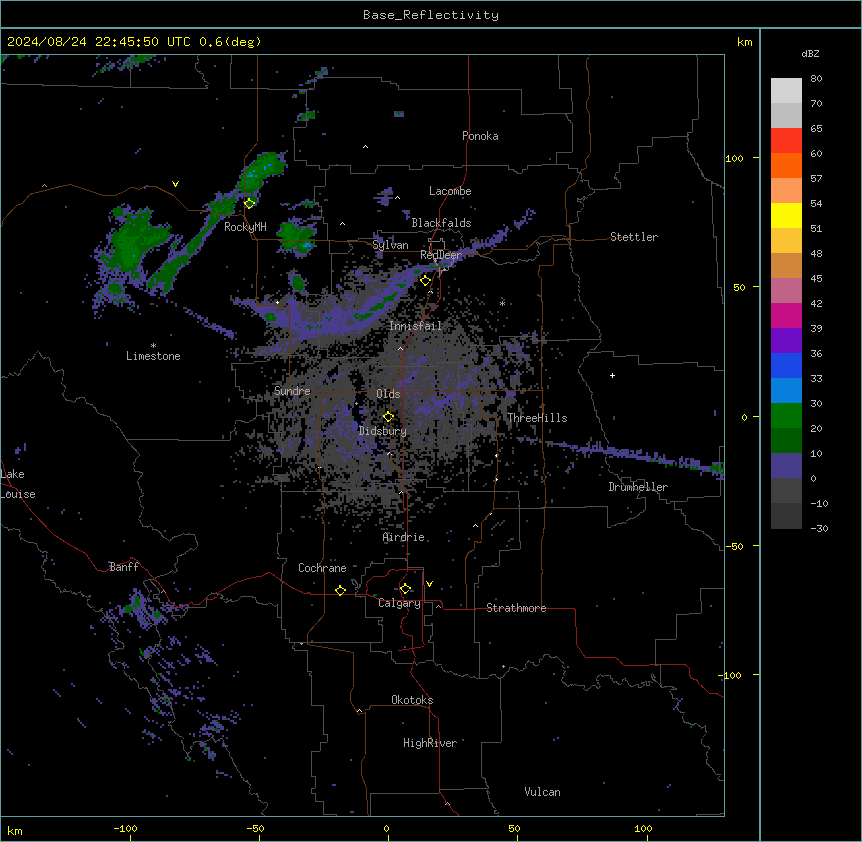Click the Ponoka city label
862x842 pixels.
(x=480, y=136)
